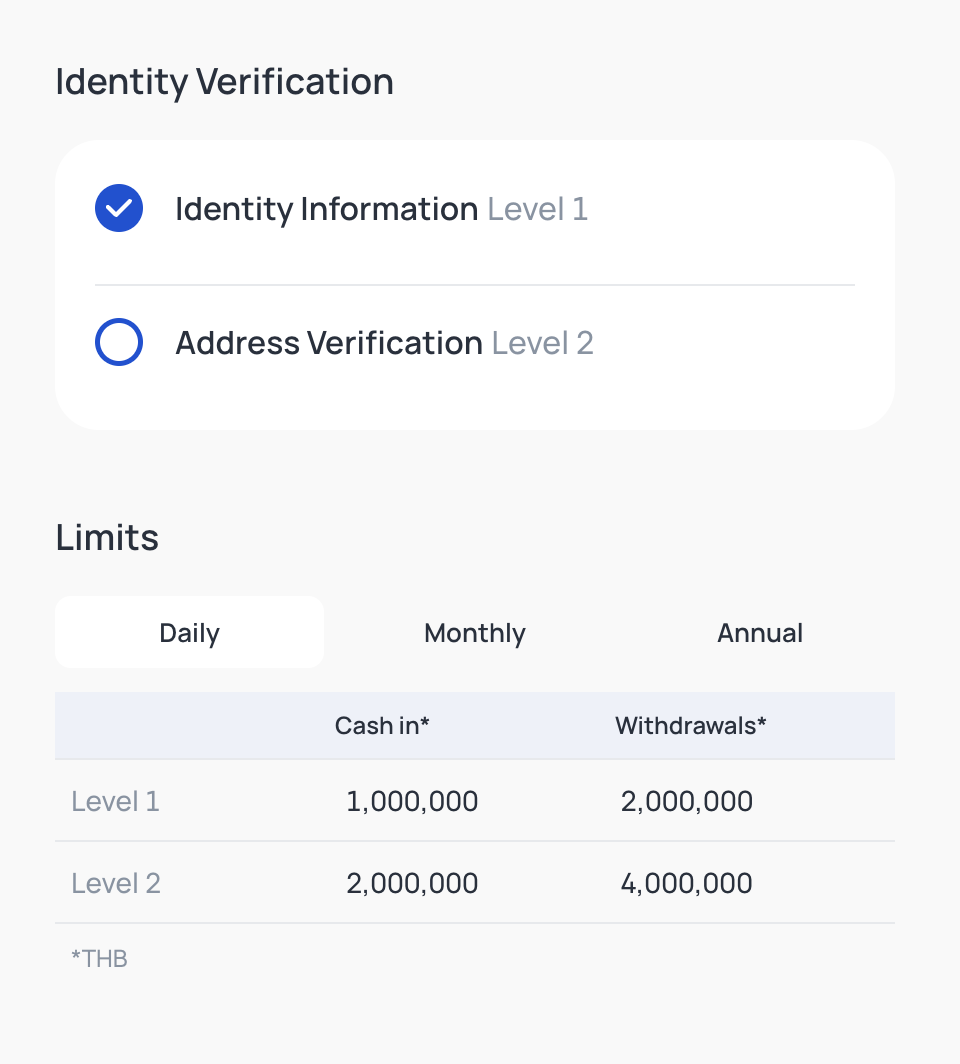
Task: Open the Identity Information row
Action: pyautogui.click(x=474, y=208)
